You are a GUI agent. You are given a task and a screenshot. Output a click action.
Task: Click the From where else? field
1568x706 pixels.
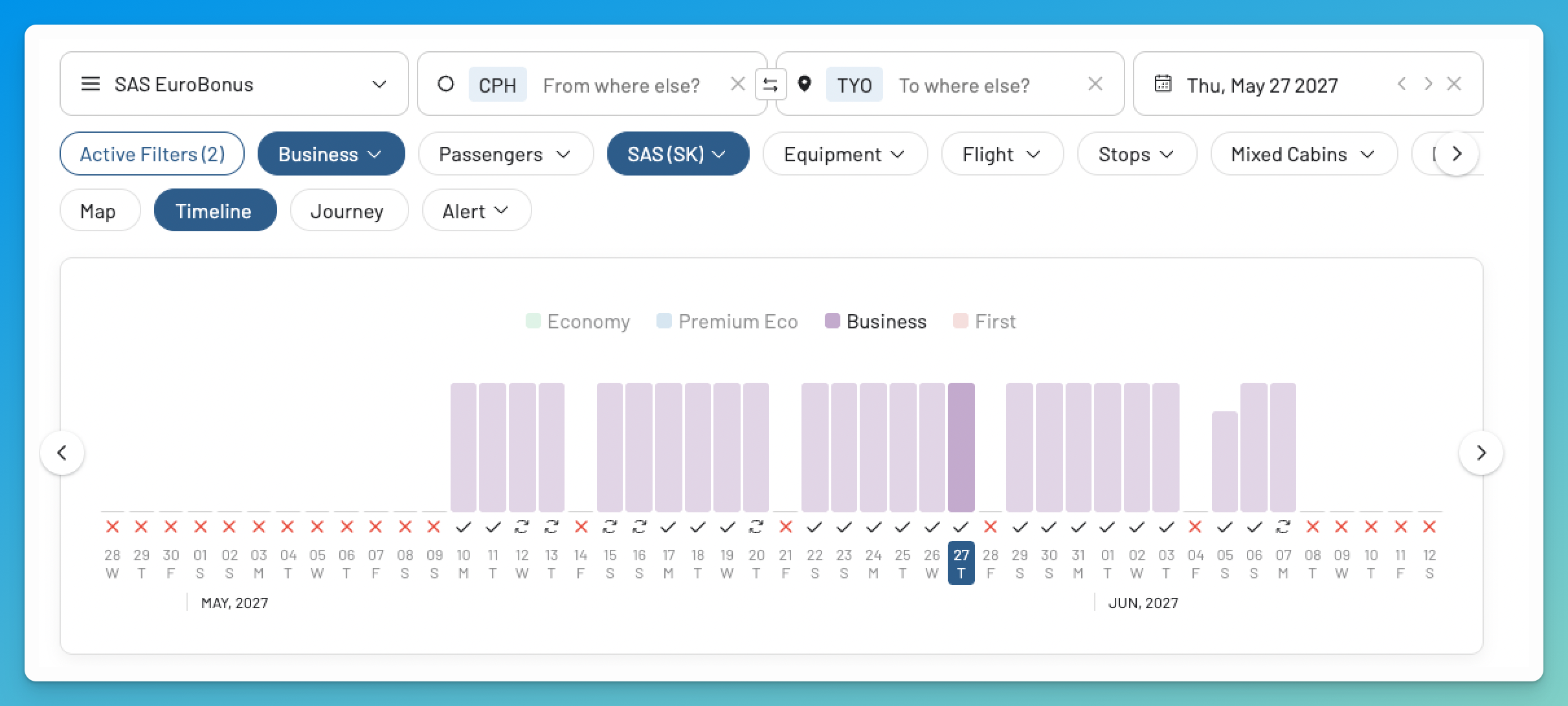tap(622, 85)
